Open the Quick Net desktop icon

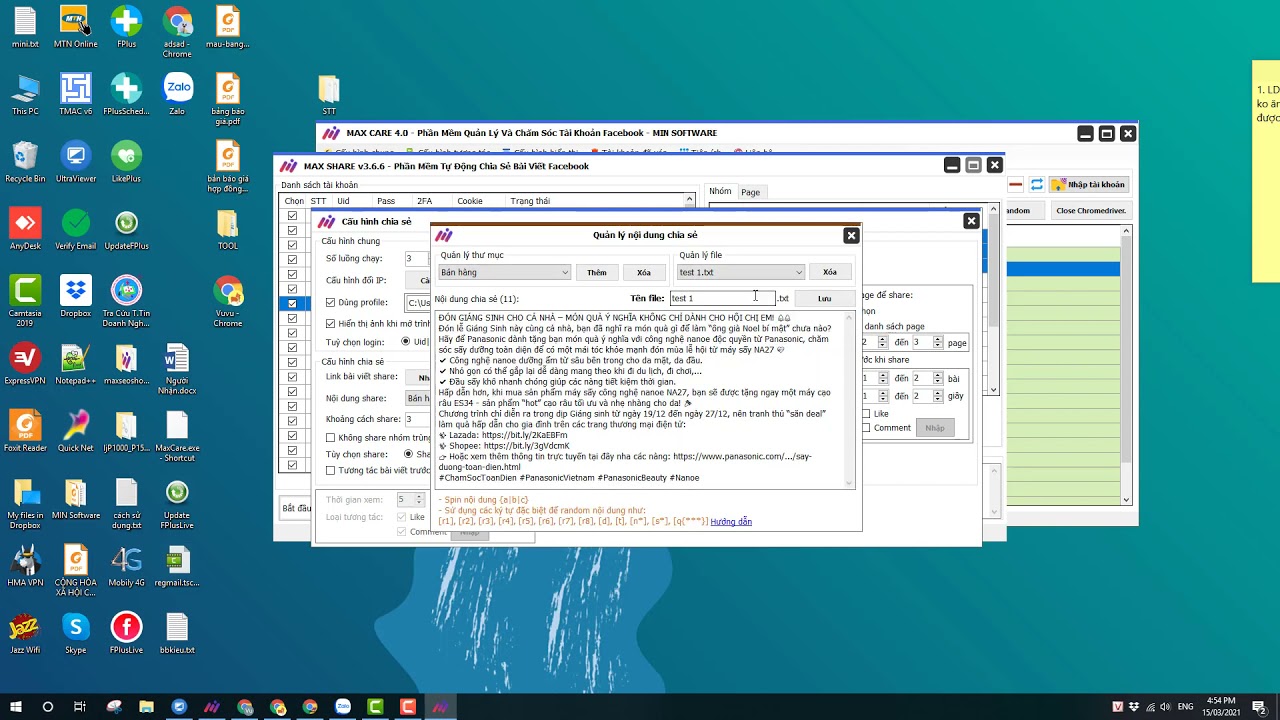75,430
